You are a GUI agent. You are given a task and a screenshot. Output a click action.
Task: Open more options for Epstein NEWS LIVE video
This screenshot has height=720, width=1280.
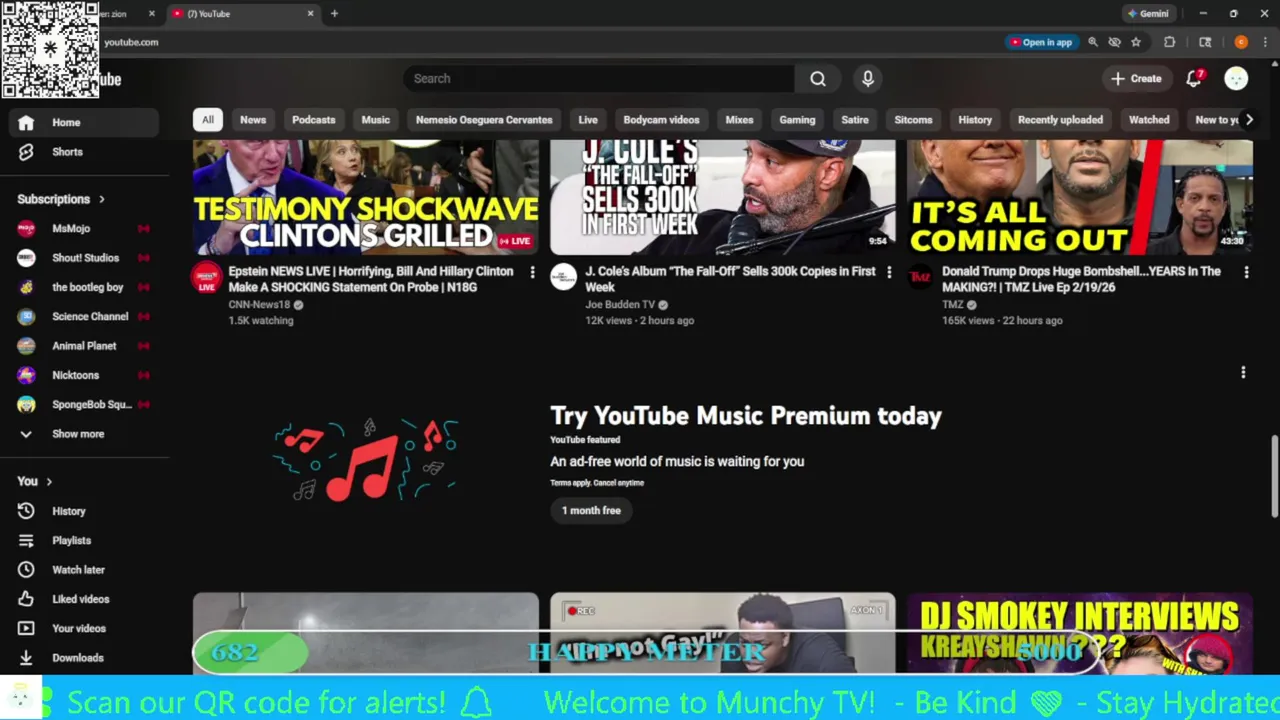532,272
